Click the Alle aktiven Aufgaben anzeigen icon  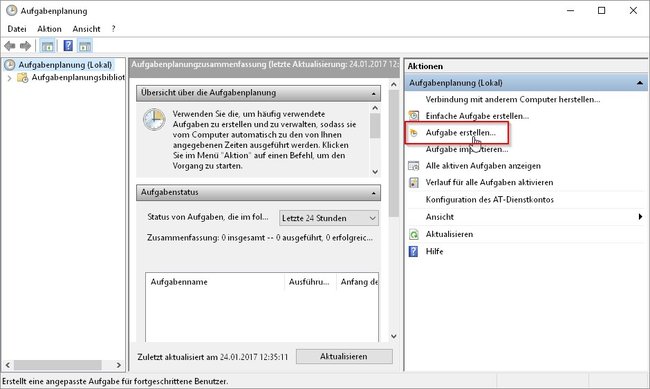coord(414,166)
